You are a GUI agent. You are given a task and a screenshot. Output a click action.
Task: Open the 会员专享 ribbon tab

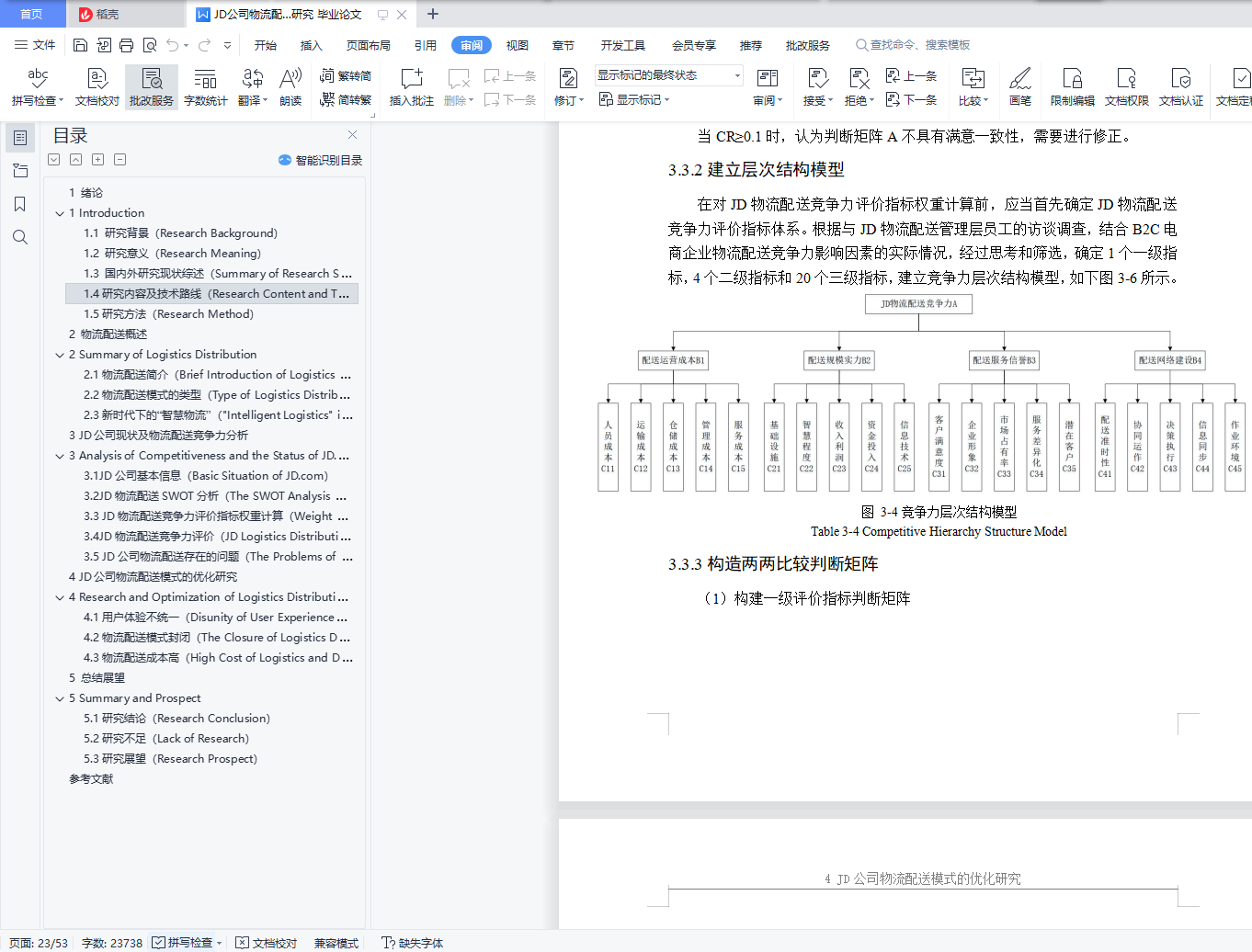point(694,45)
